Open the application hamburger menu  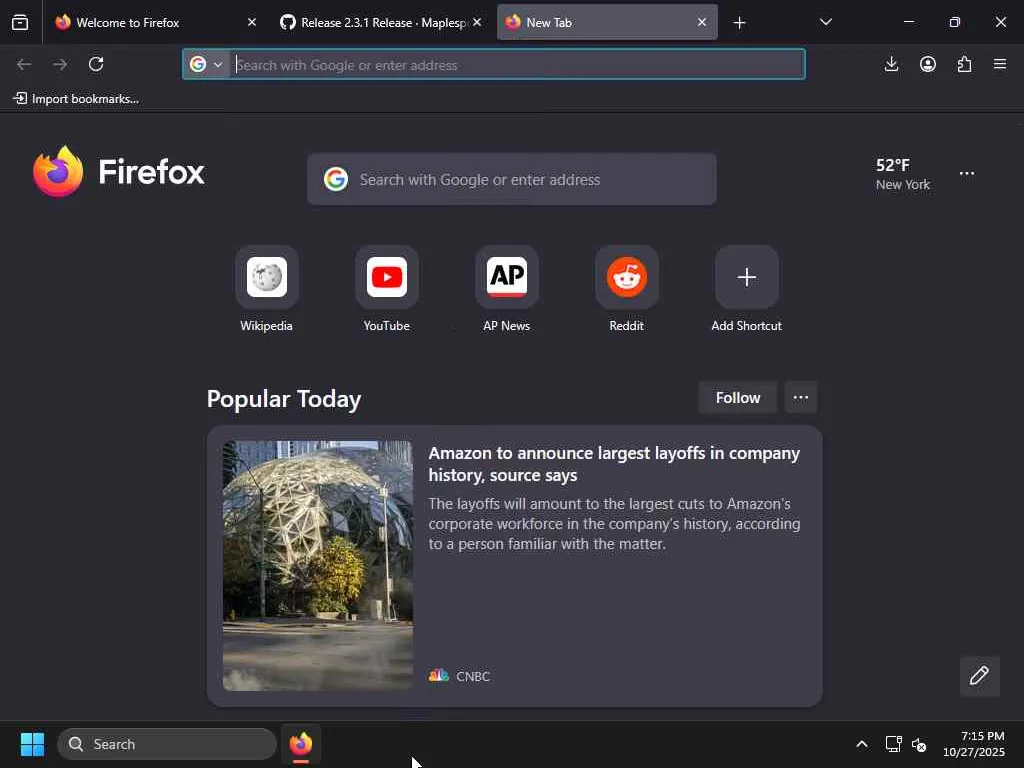[1000, 64]
